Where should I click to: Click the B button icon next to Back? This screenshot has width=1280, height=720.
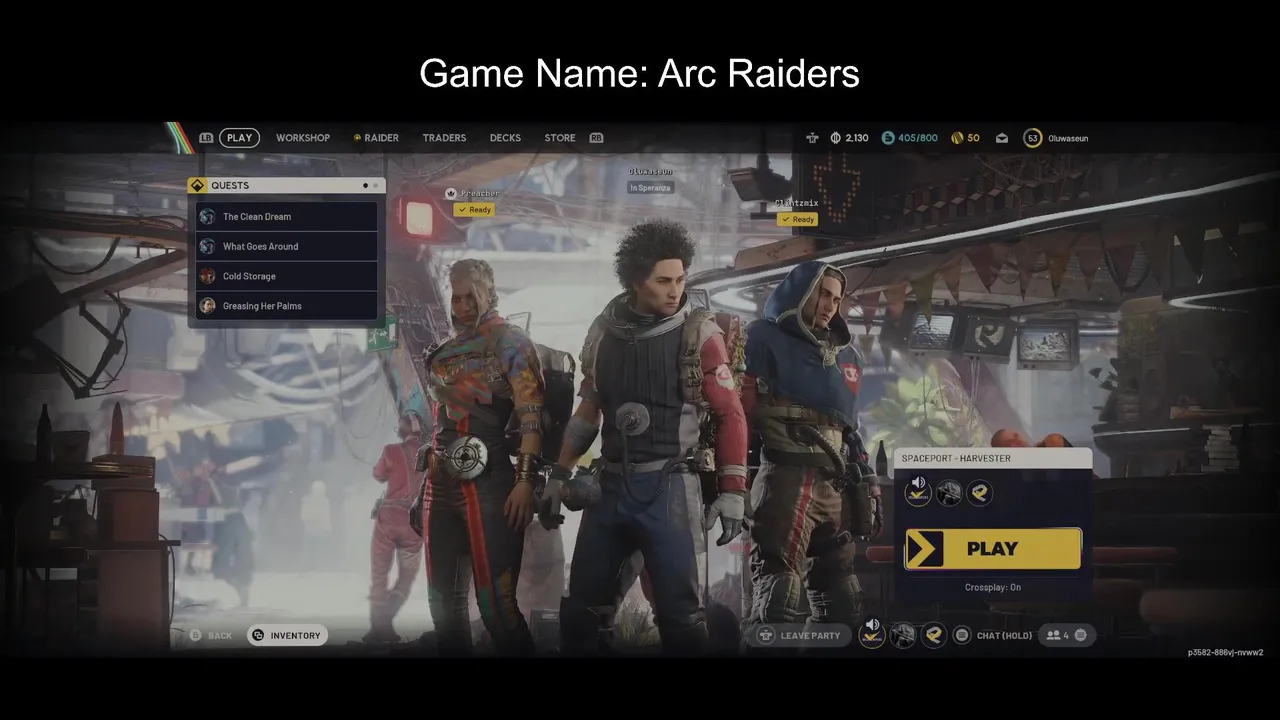click(x=196, y=635)
